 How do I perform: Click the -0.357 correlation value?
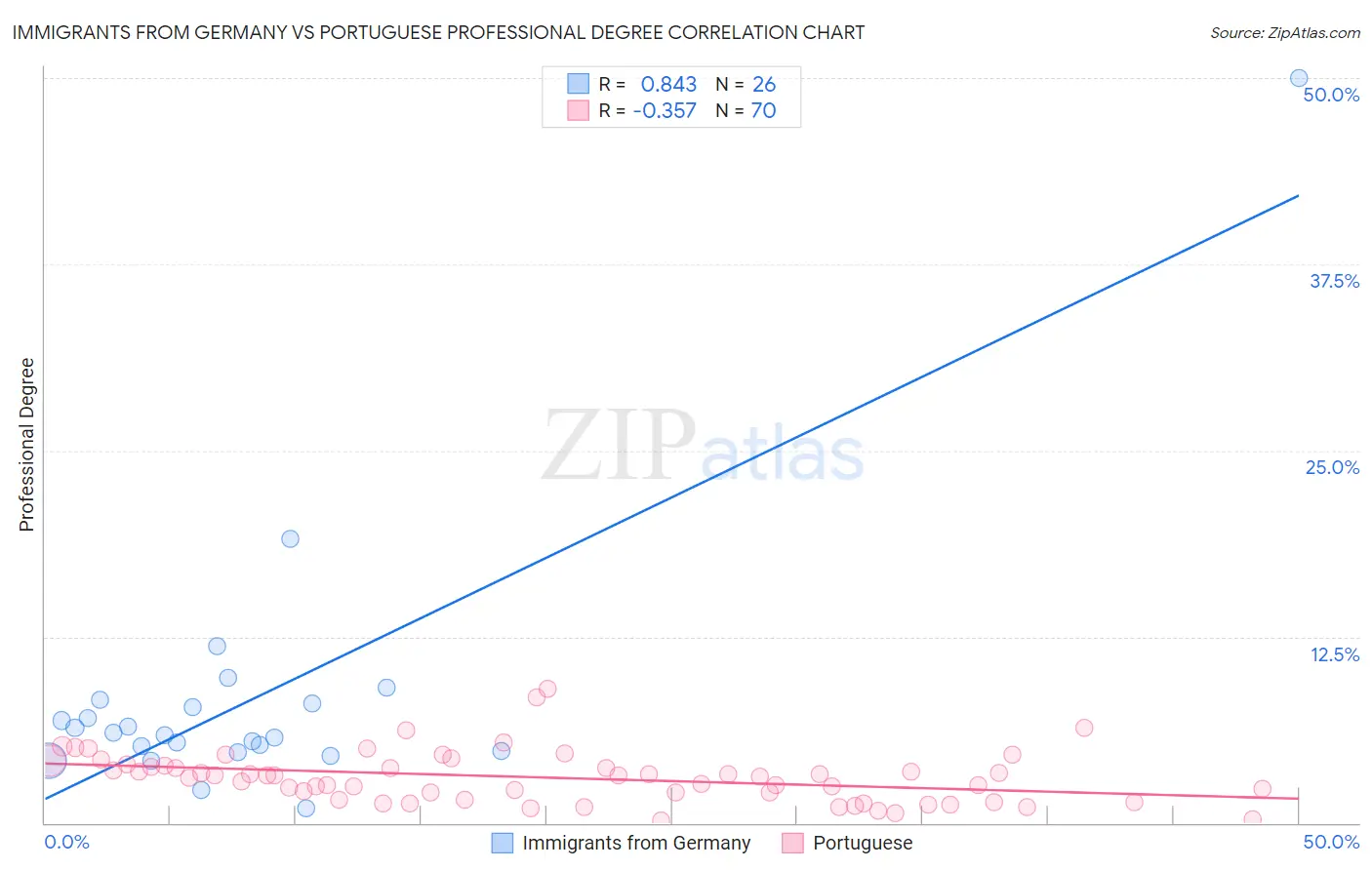(665, 110)
